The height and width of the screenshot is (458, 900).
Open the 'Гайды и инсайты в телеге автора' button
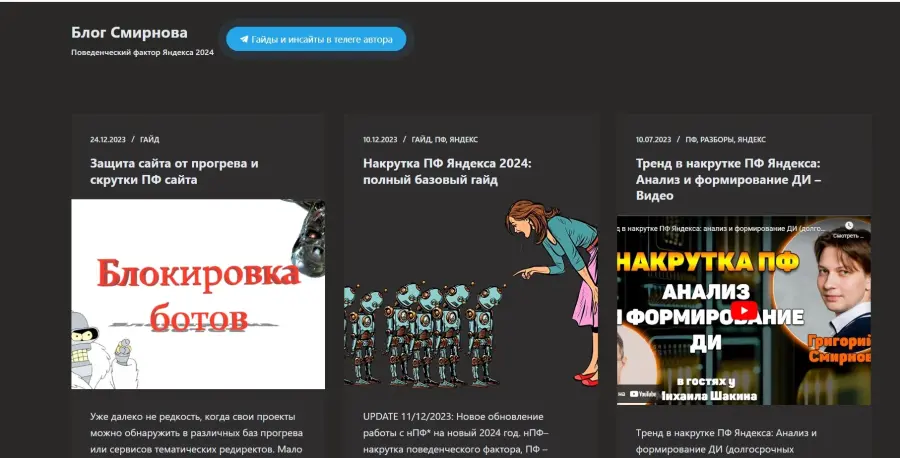click(x=316, y=40)
